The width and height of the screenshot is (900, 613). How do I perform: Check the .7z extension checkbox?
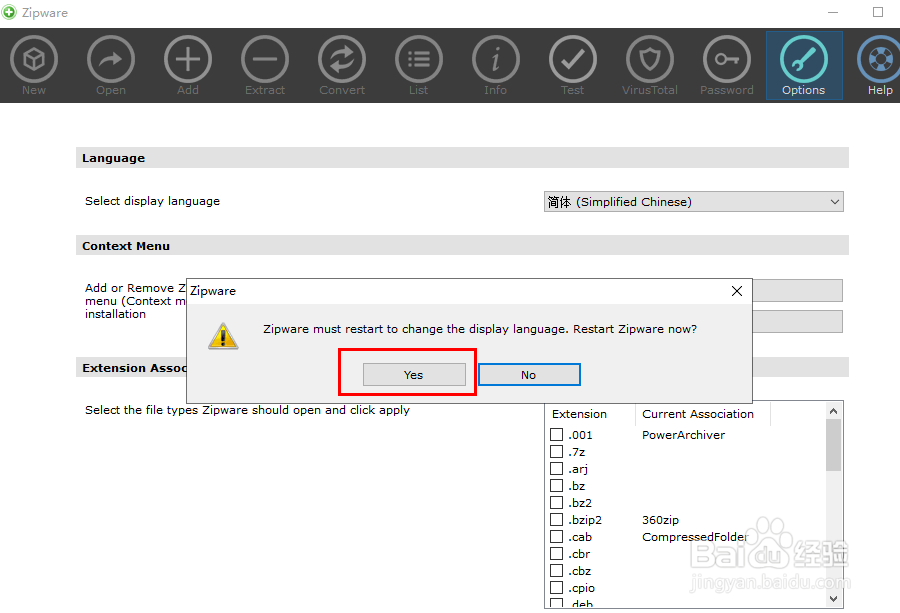(556, 452)
